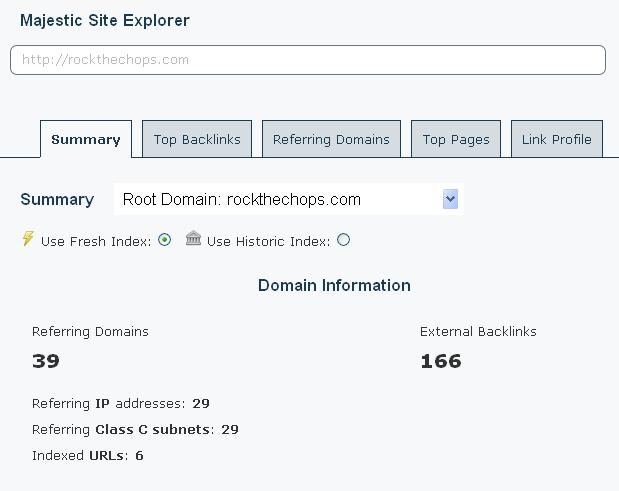Click the Domain Information heading

tap(334, 286)
